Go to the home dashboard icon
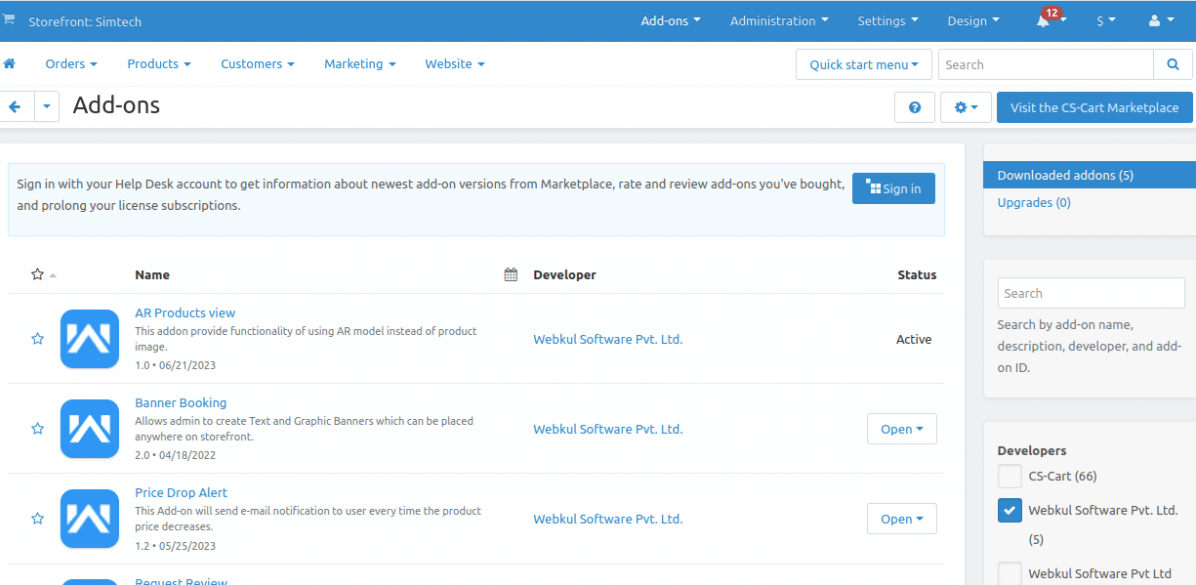 (9, 64)
